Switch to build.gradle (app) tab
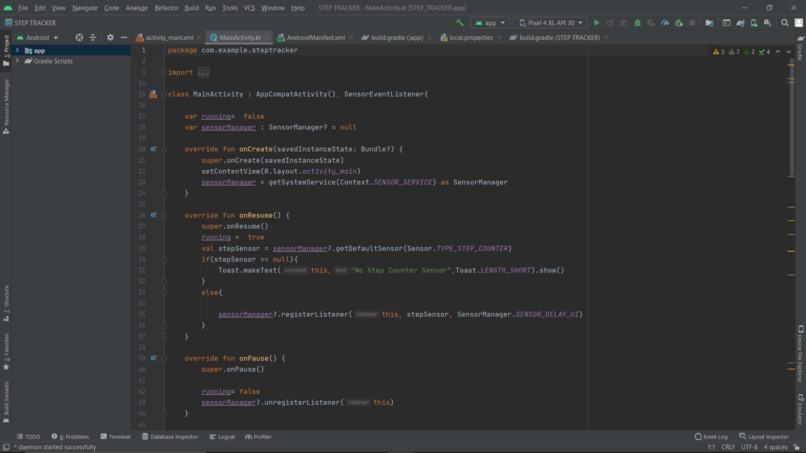The height and width of the screenshot is (453, 806). click(x=396, y=38)
